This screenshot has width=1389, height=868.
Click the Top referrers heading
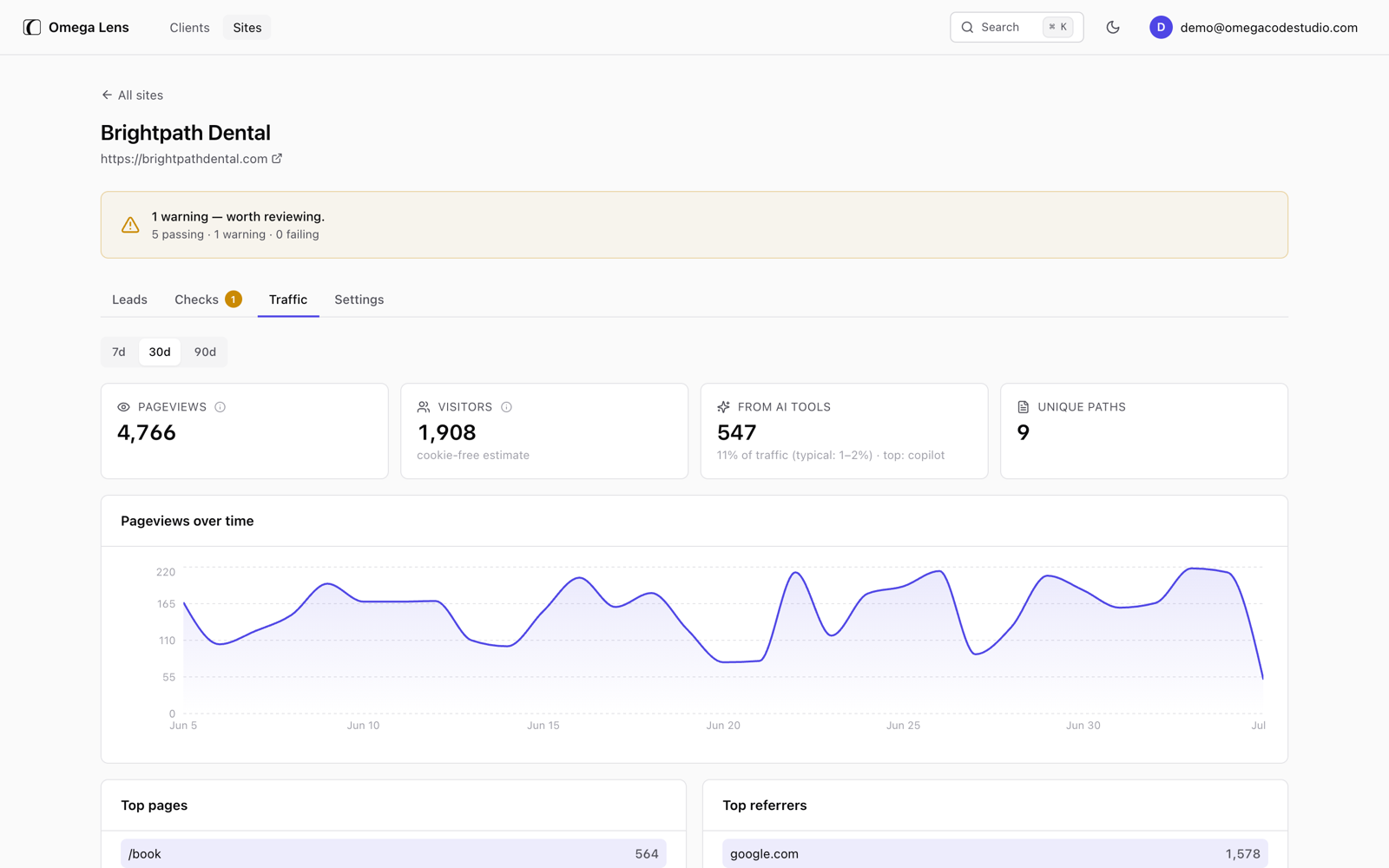pos(765,806)
